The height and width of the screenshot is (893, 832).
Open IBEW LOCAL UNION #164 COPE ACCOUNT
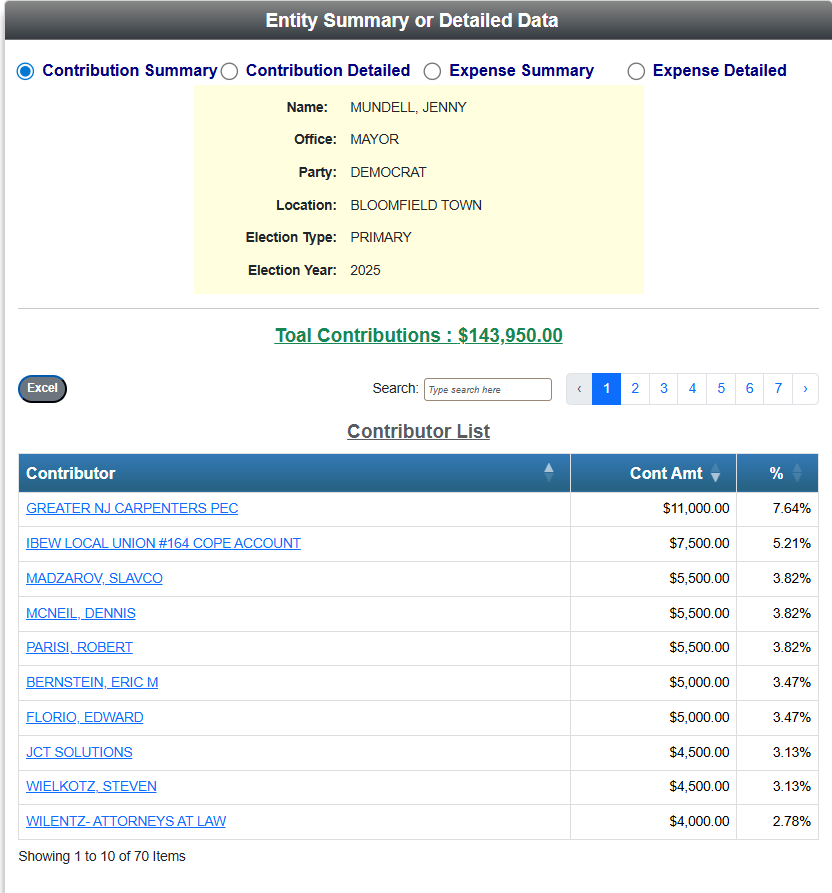163,543
